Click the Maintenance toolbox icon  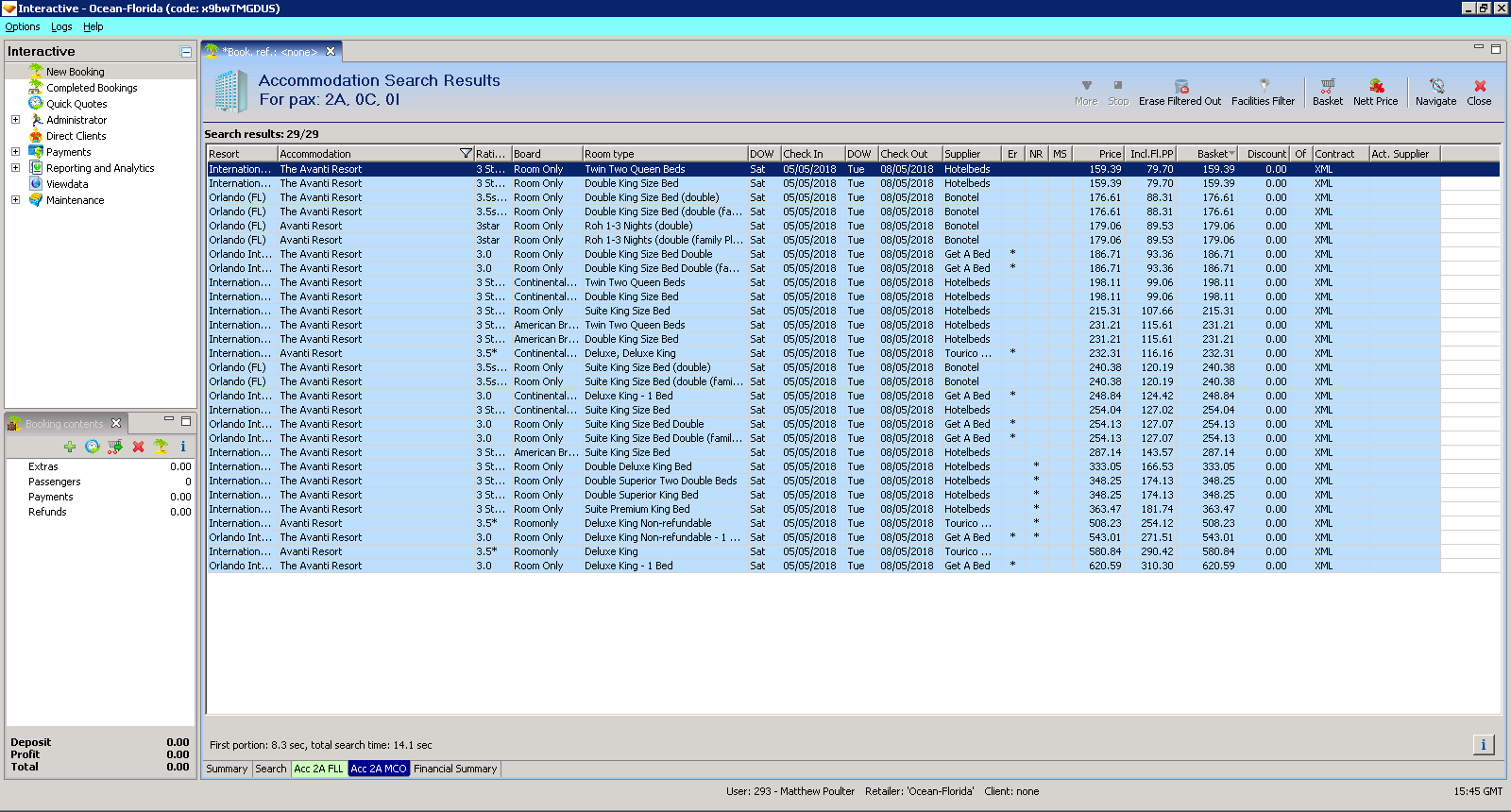(x=36, y=199)
